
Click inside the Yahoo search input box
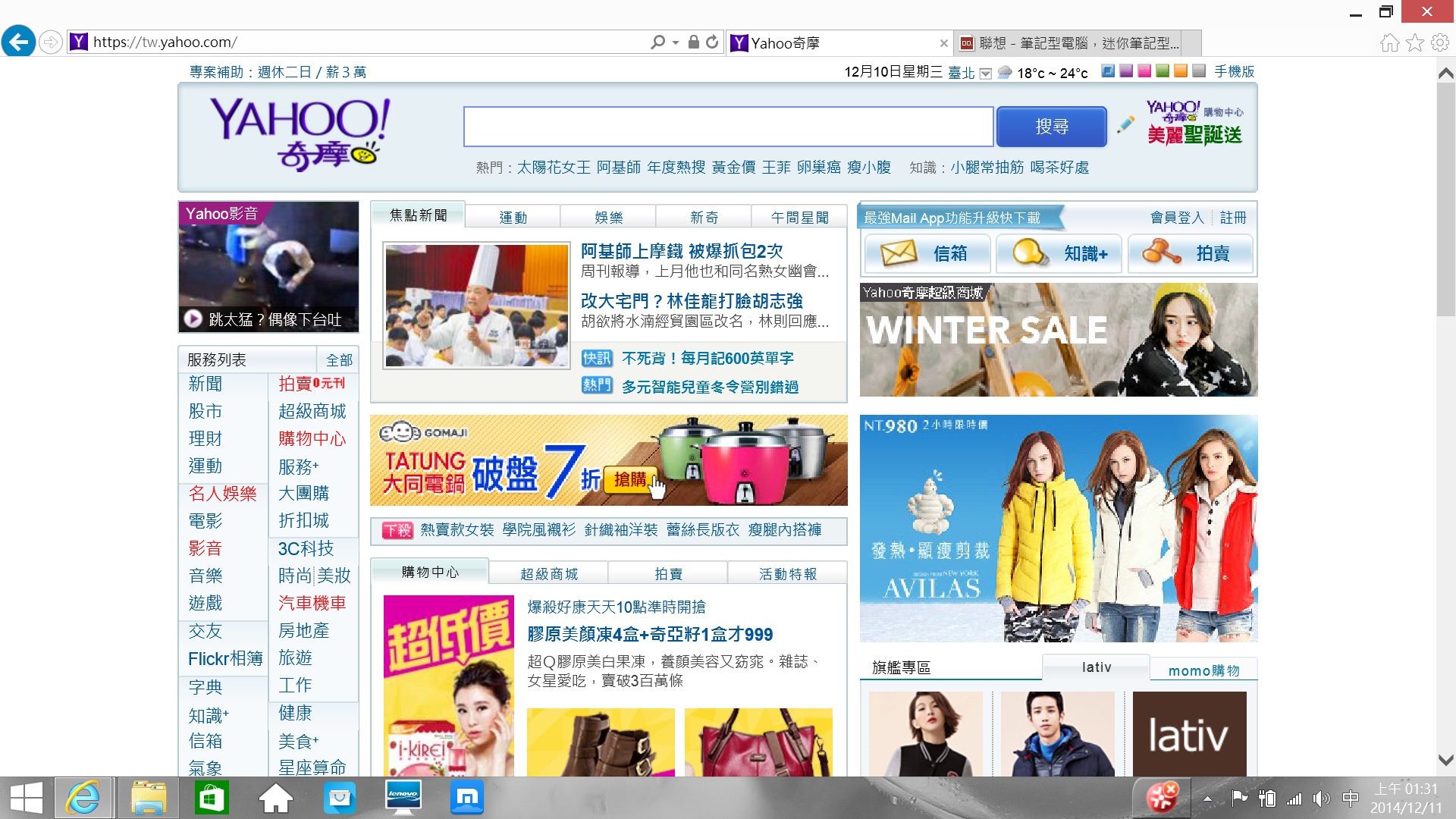(728, 127)
